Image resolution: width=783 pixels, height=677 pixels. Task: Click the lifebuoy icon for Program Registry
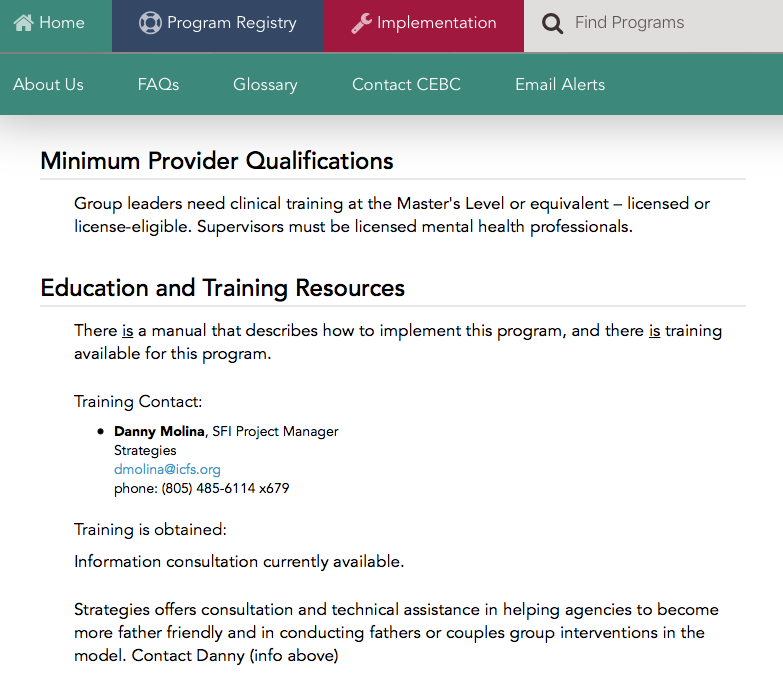click(x=150, y=23)
